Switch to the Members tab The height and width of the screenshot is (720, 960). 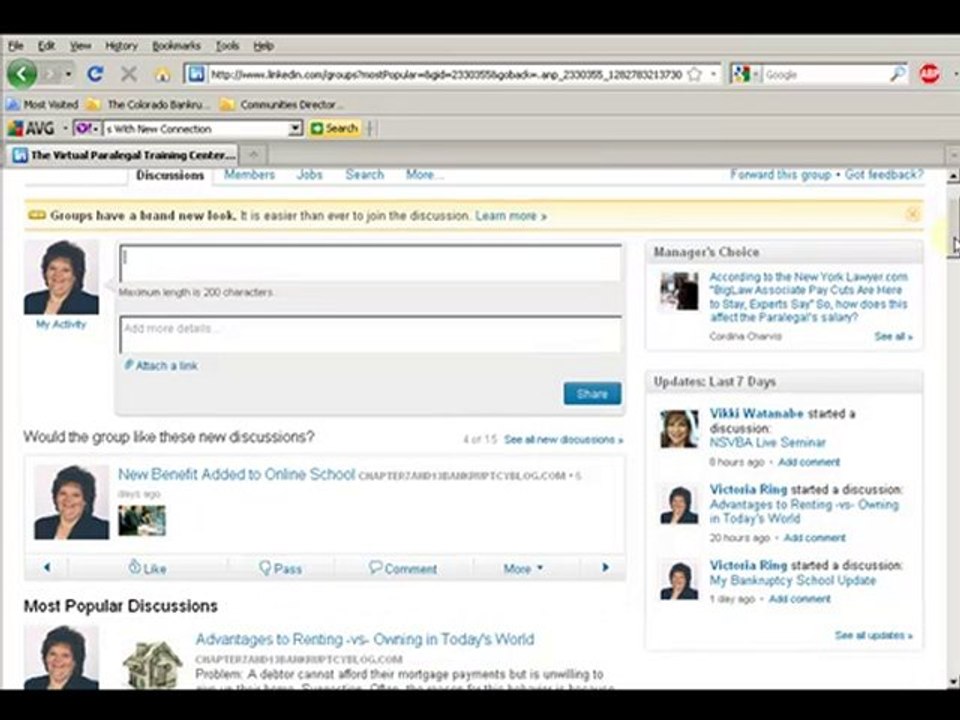[249, 174]
